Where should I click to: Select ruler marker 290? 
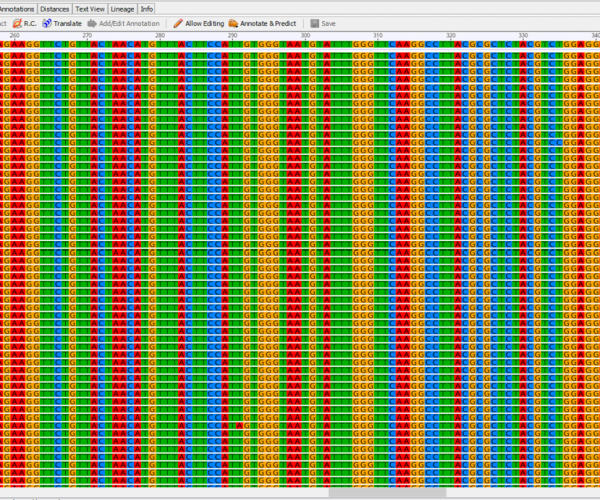pyautogui.click(x=232, y=36)
